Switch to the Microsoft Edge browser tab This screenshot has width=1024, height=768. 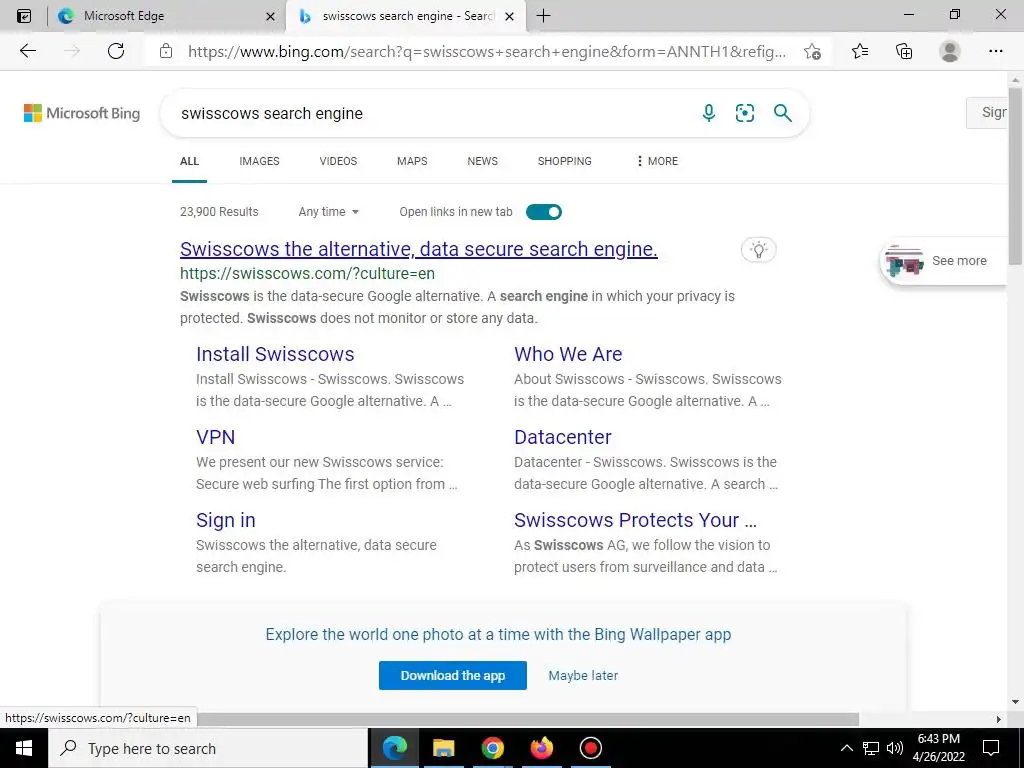pos(167,16)
